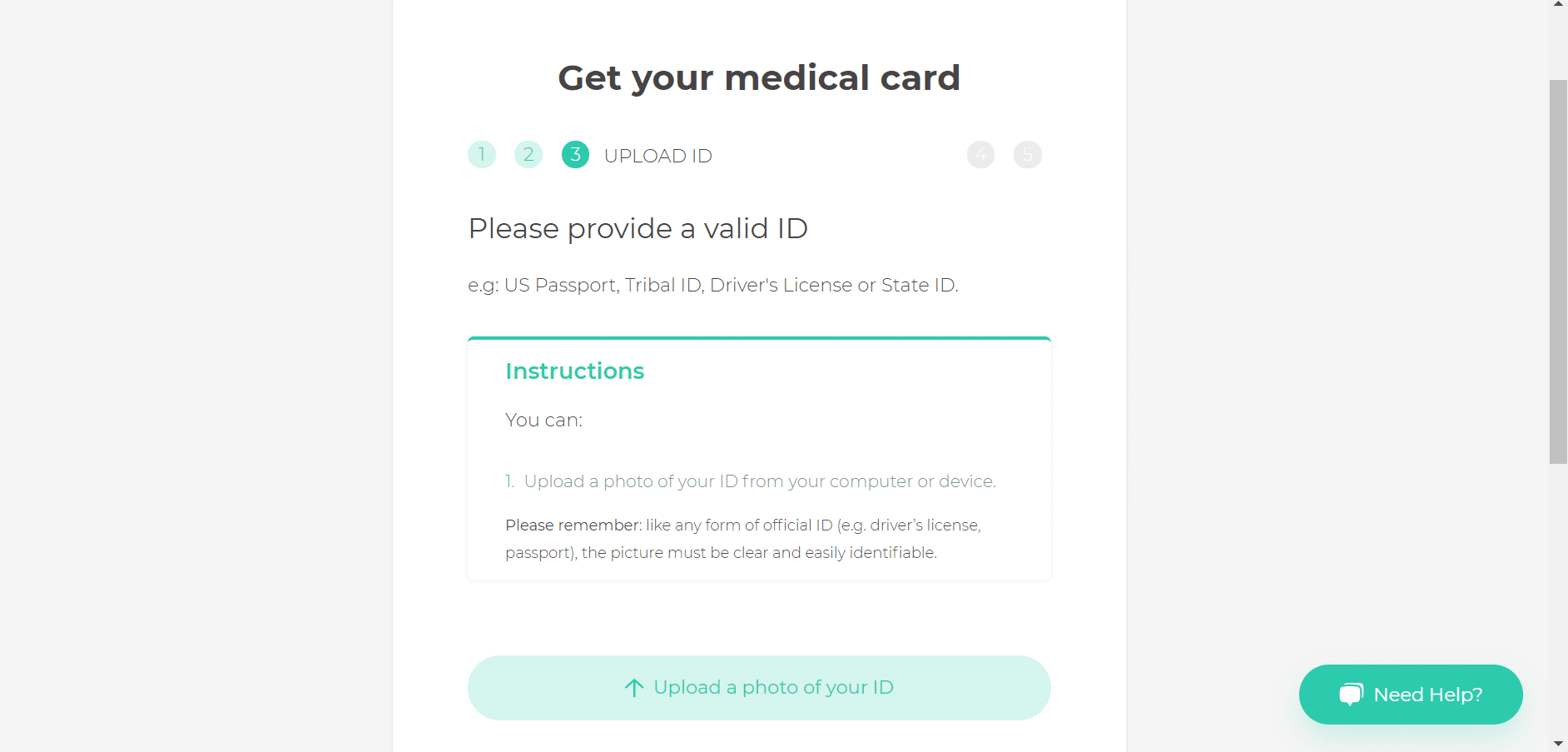
Task: Click the chat bubble icon
Action: pos(1351,695)
